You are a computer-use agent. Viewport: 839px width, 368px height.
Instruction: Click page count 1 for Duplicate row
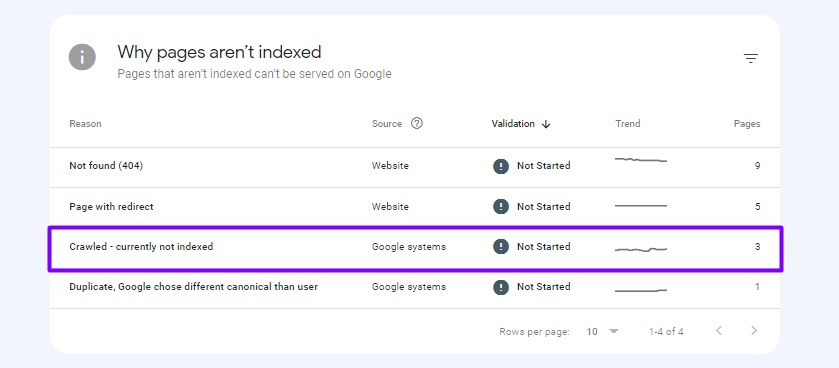pyautogui.click(x=757, y=287)
